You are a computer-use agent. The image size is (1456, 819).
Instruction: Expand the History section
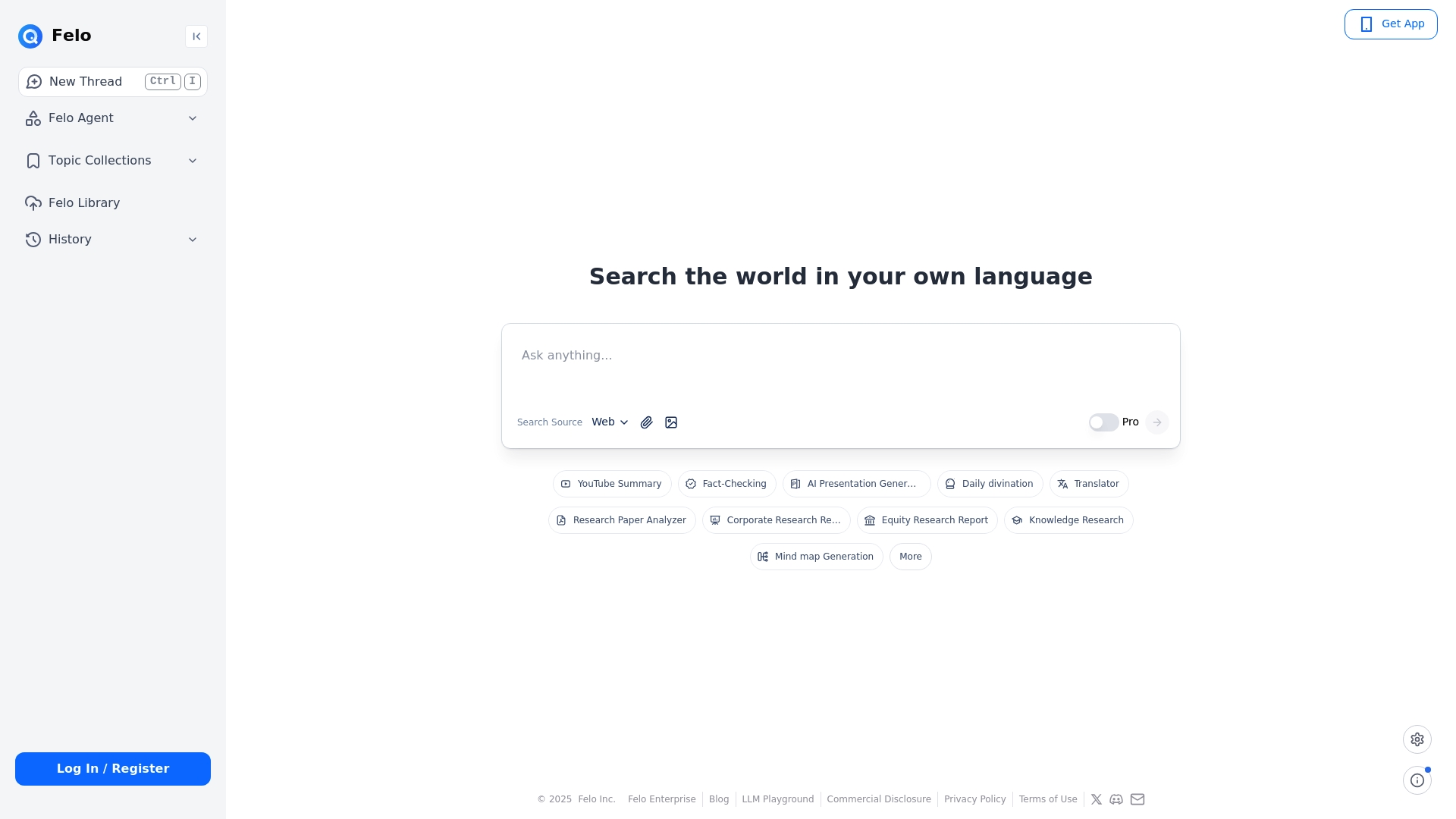[x=113, y=240]
